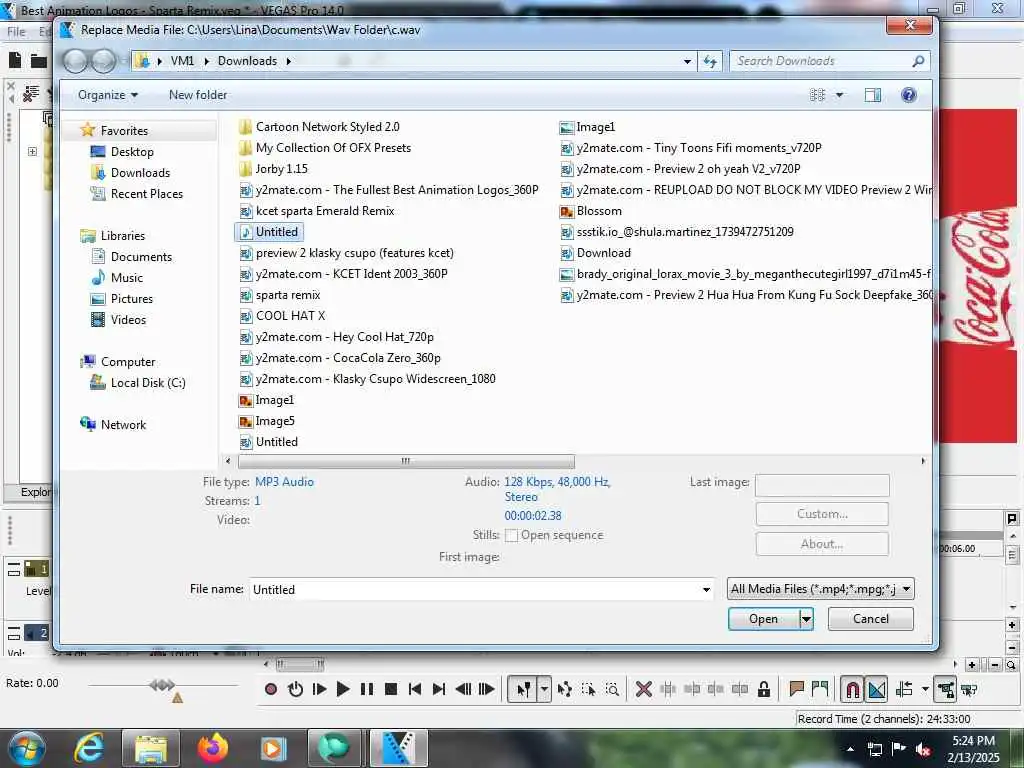1024x768 pixels.
Task: Toggle Enable Snapping magnet icon
Action: (x=852, y=689)
